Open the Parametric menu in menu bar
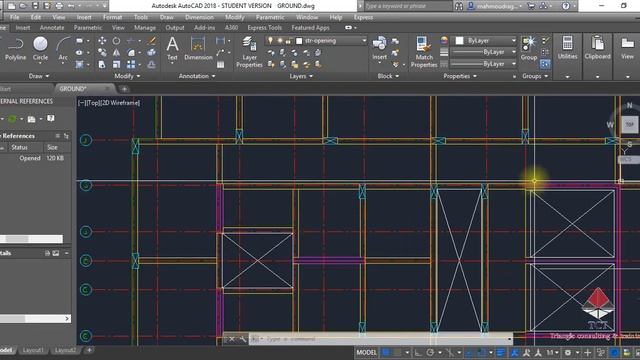Viewport: 640px width, 360px height. click(270, 17)
